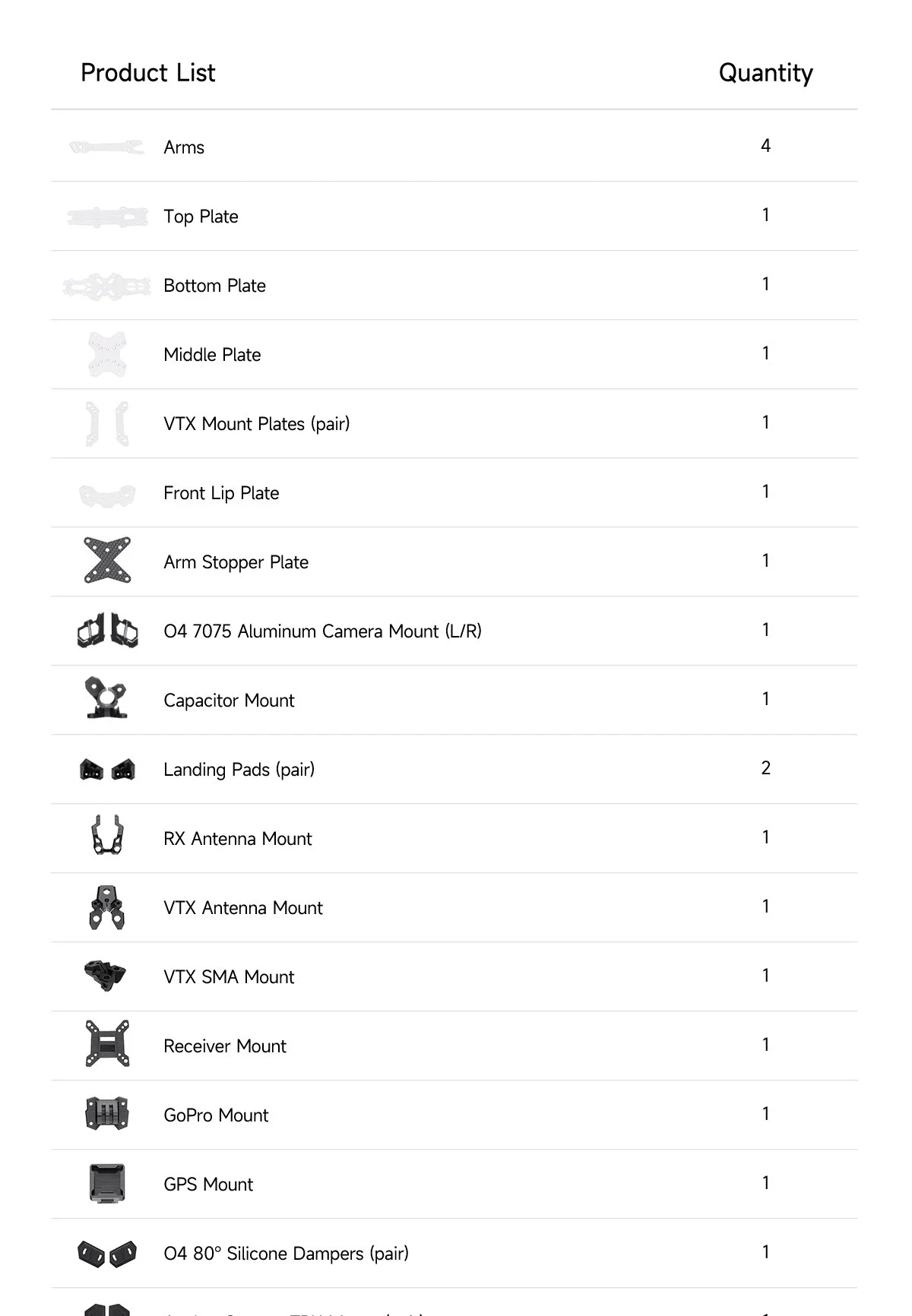Select the O4 Aluminum Camera Mount icon
Screen dimensions: 912x1316
pos(107,630)
